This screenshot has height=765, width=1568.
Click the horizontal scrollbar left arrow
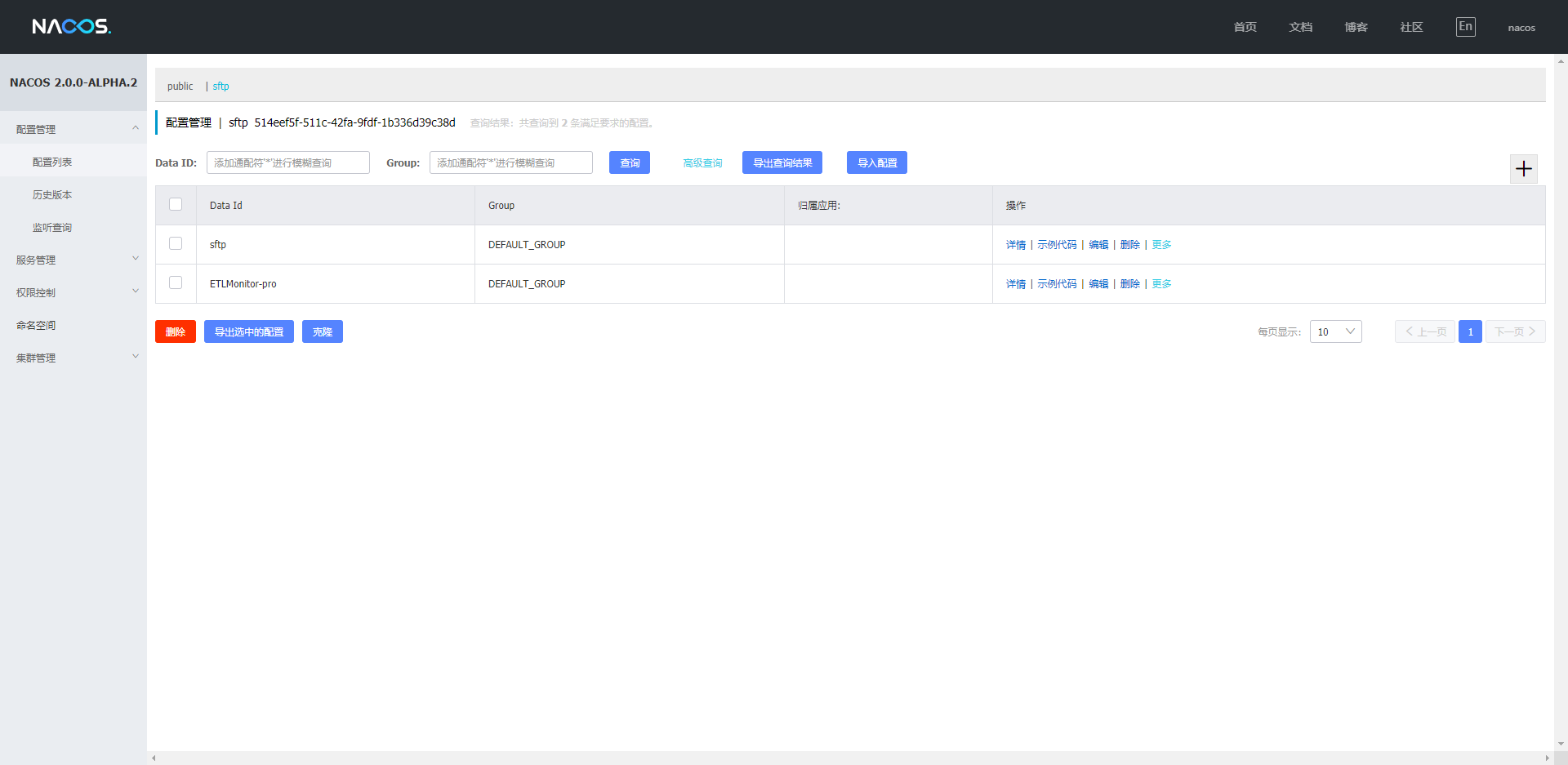point(154,758)
